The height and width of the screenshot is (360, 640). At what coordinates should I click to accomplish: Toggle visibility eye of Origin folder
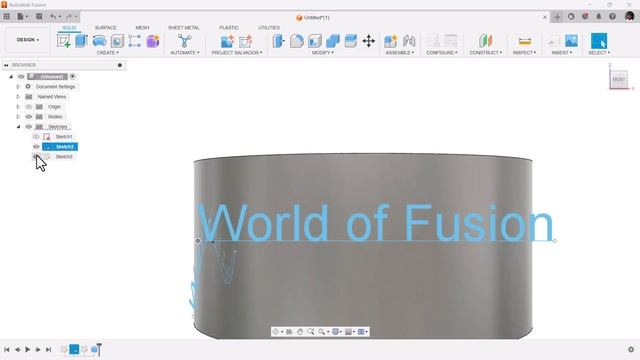[29, 107]
